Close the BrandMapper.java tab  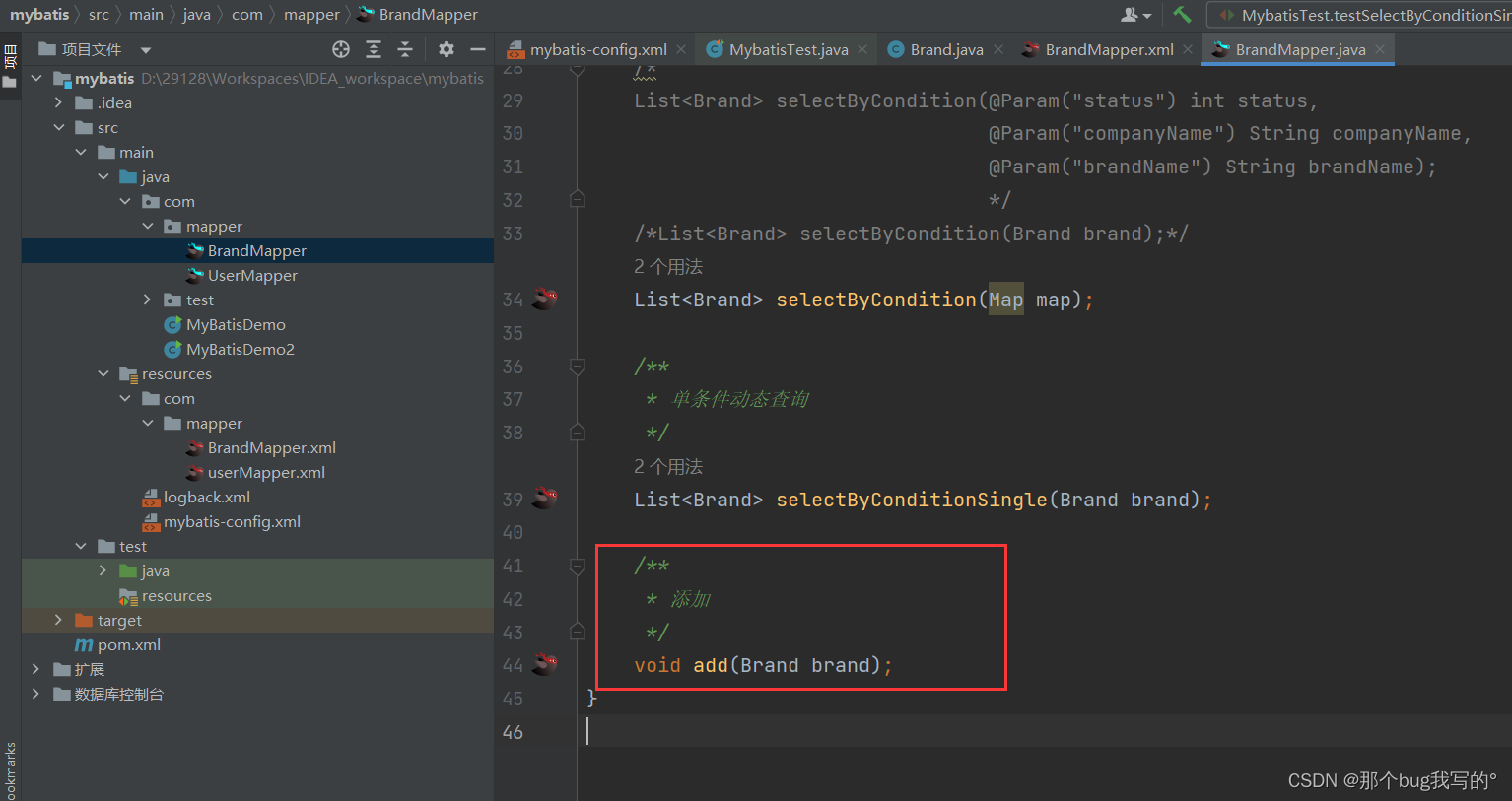click(1380, 49)
